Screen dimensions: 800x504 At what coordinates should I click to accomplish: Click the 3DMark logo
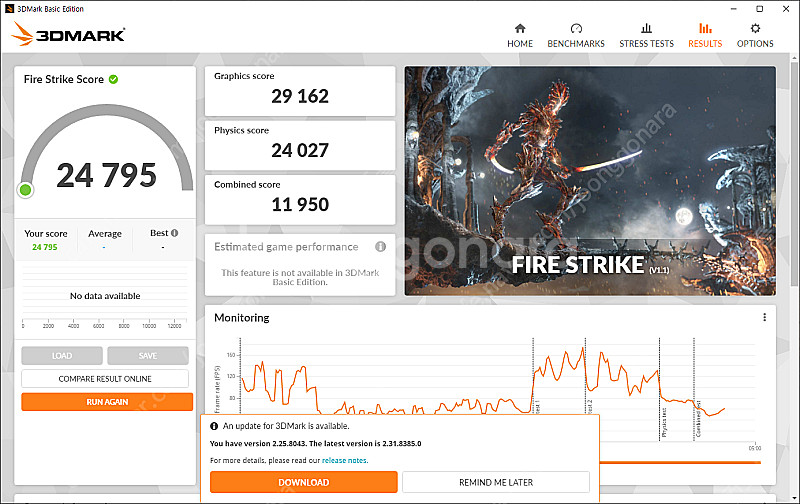click(x=68, y=34)
